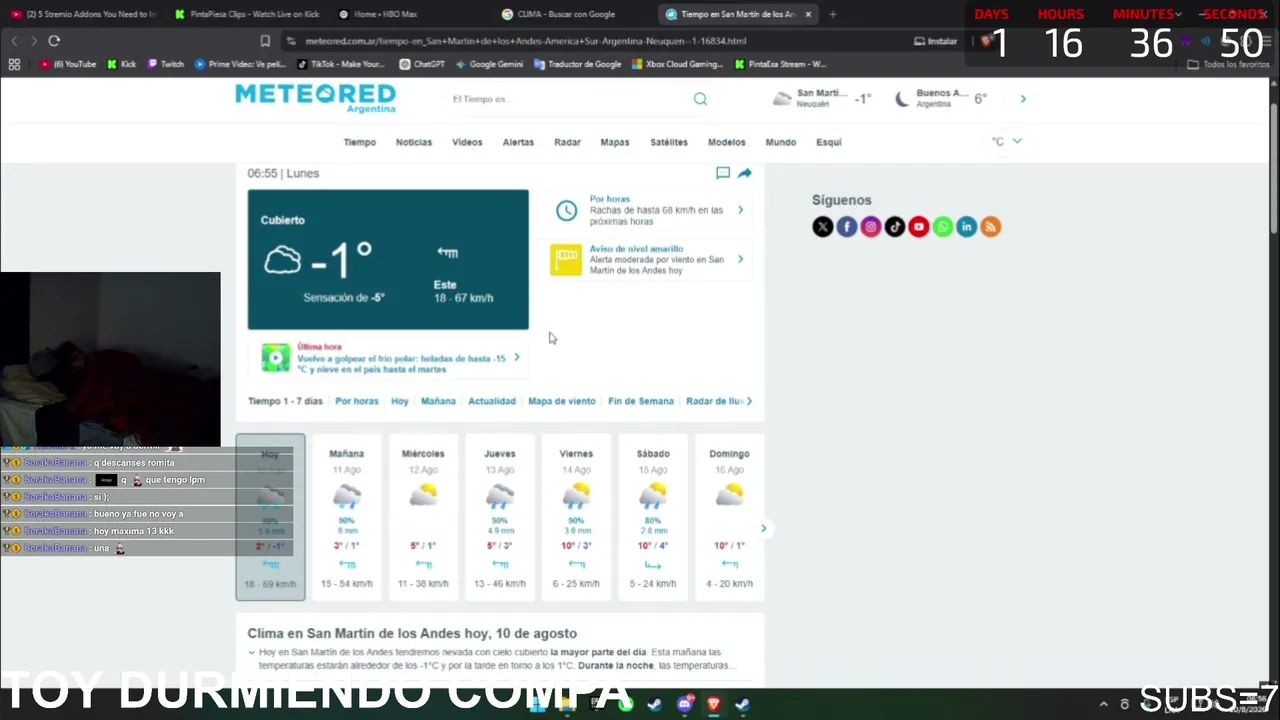Viewport: 1280px width, 720px height.
Task: Open the Instagram social icon
Action: (870, 227)
